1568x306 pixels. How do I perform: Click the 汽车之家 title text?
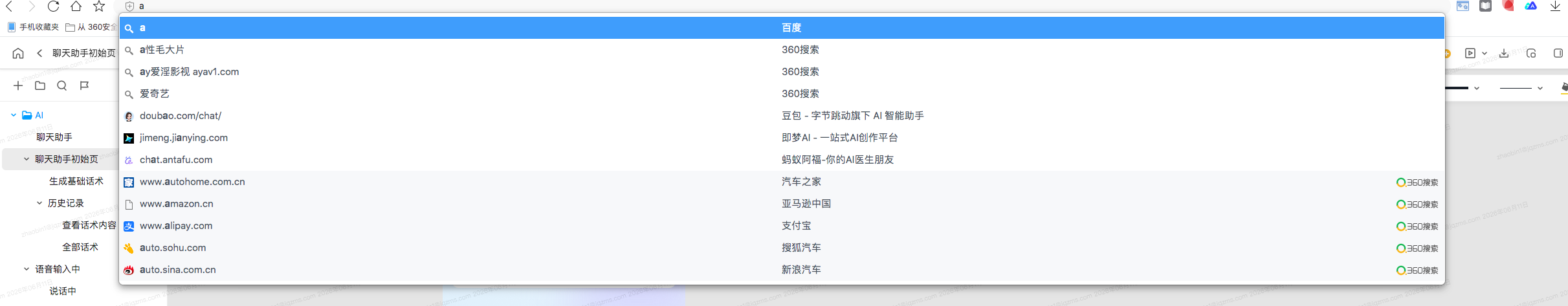[801, 182]
